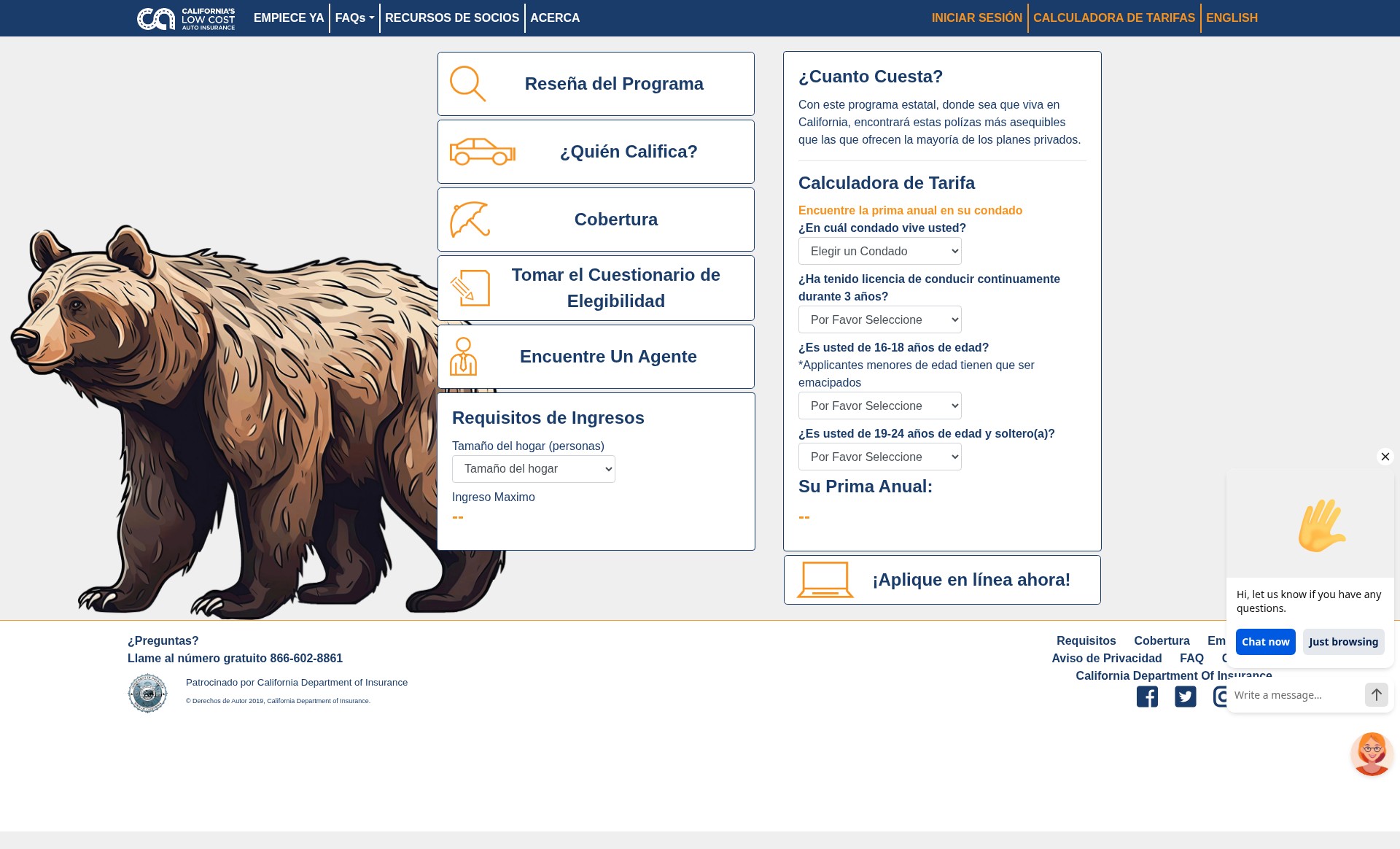
Task: Open Requisitos footer link
Action: pos(1086,640)
